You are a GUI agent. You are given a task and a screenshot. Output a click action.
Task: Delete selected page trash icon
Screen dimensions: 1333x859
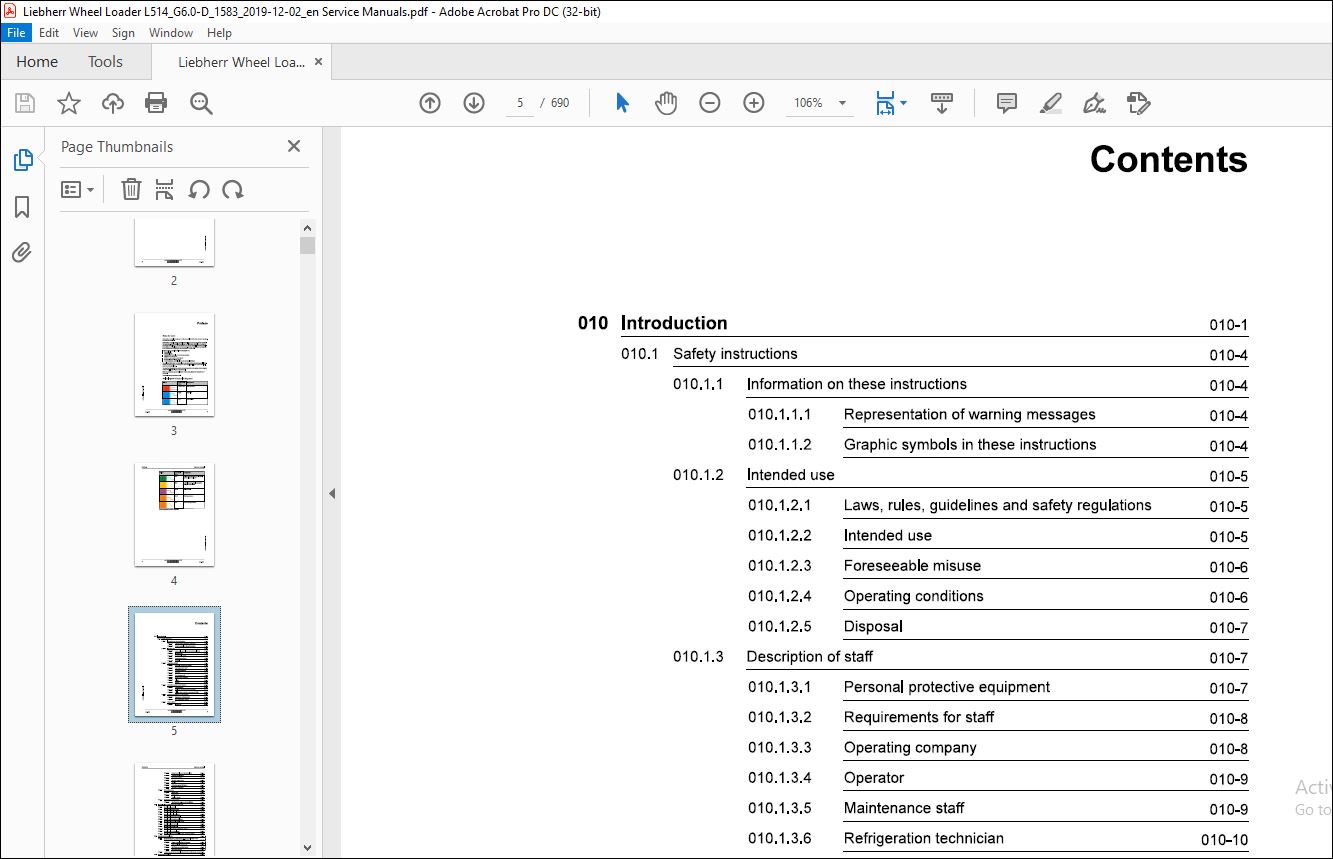pos(131,189)
